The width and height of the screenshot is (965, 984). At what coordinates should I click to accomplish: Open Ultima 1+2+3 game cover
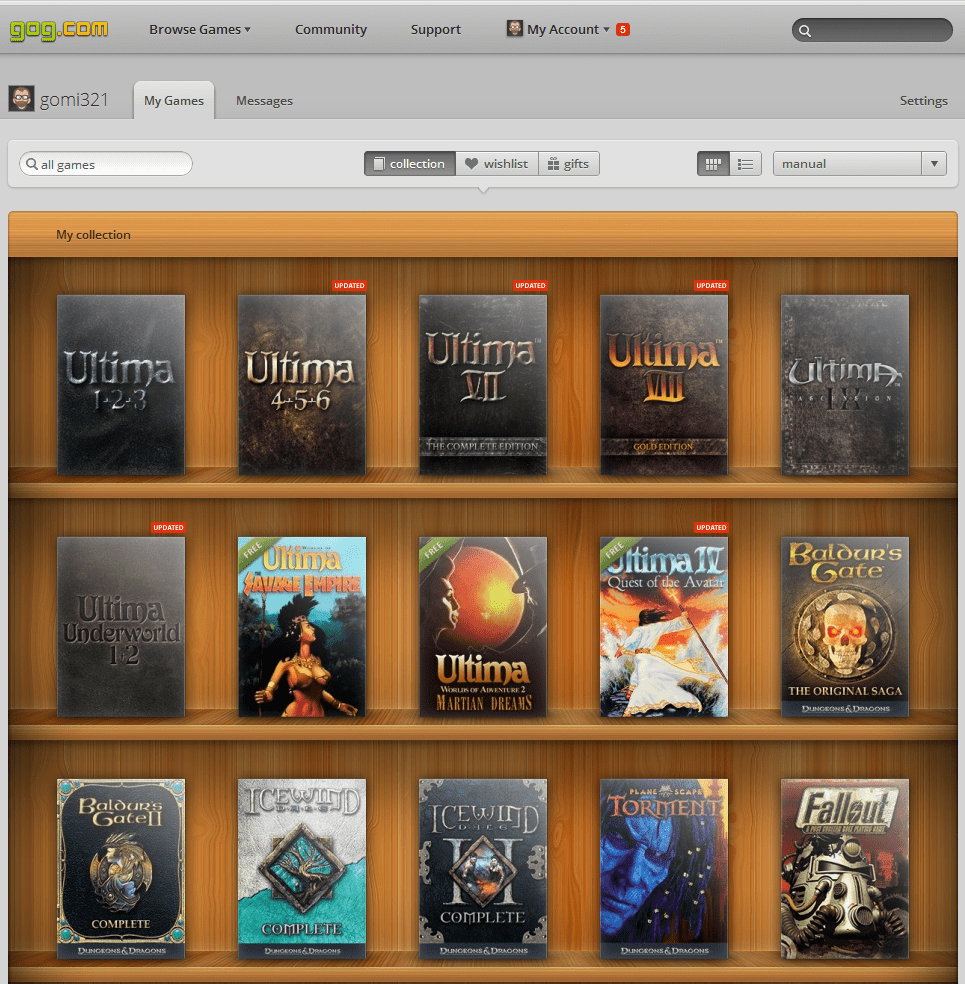[x=121, y=385]
